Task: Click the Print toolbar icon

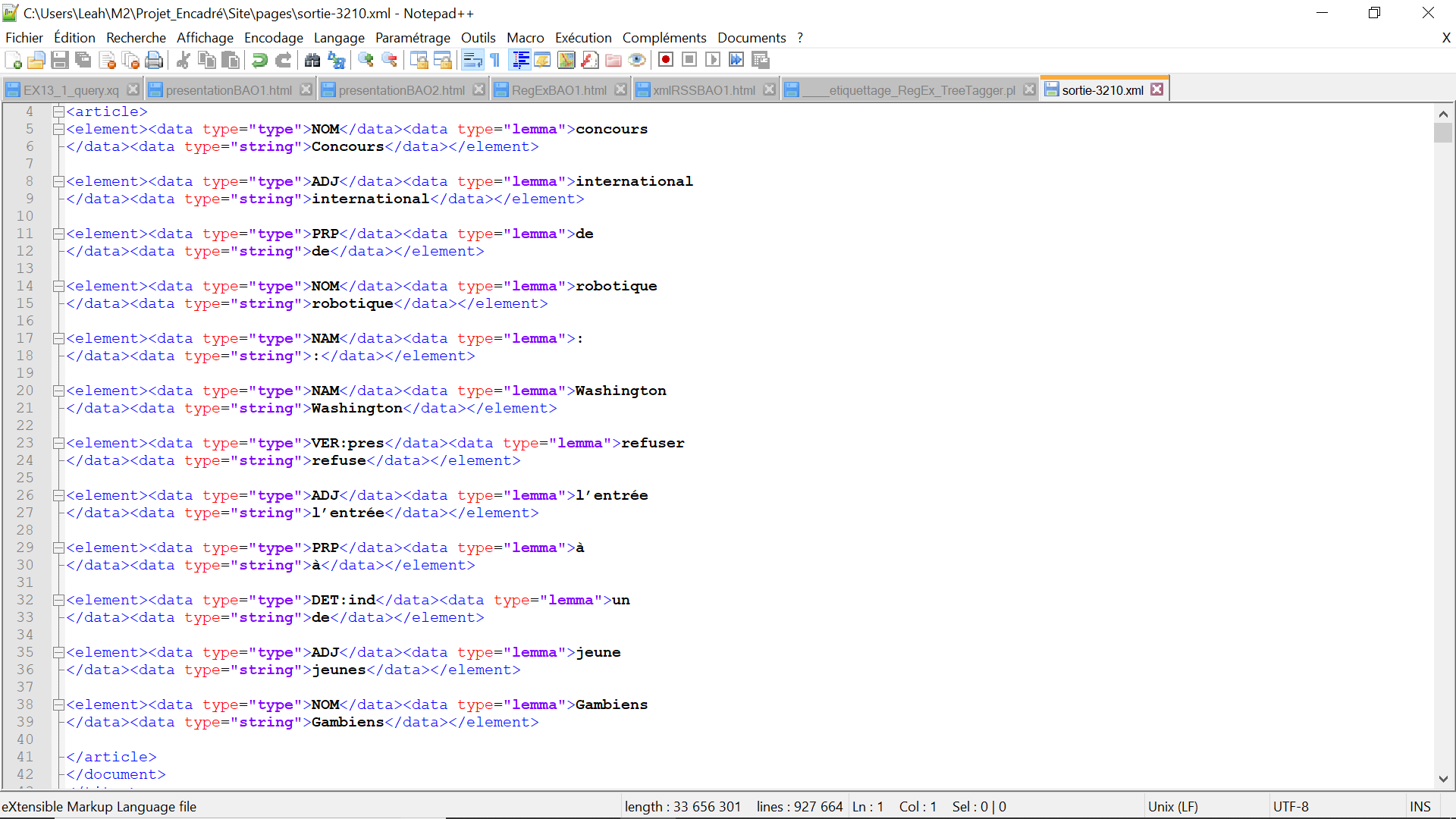Action: point(154,60)
